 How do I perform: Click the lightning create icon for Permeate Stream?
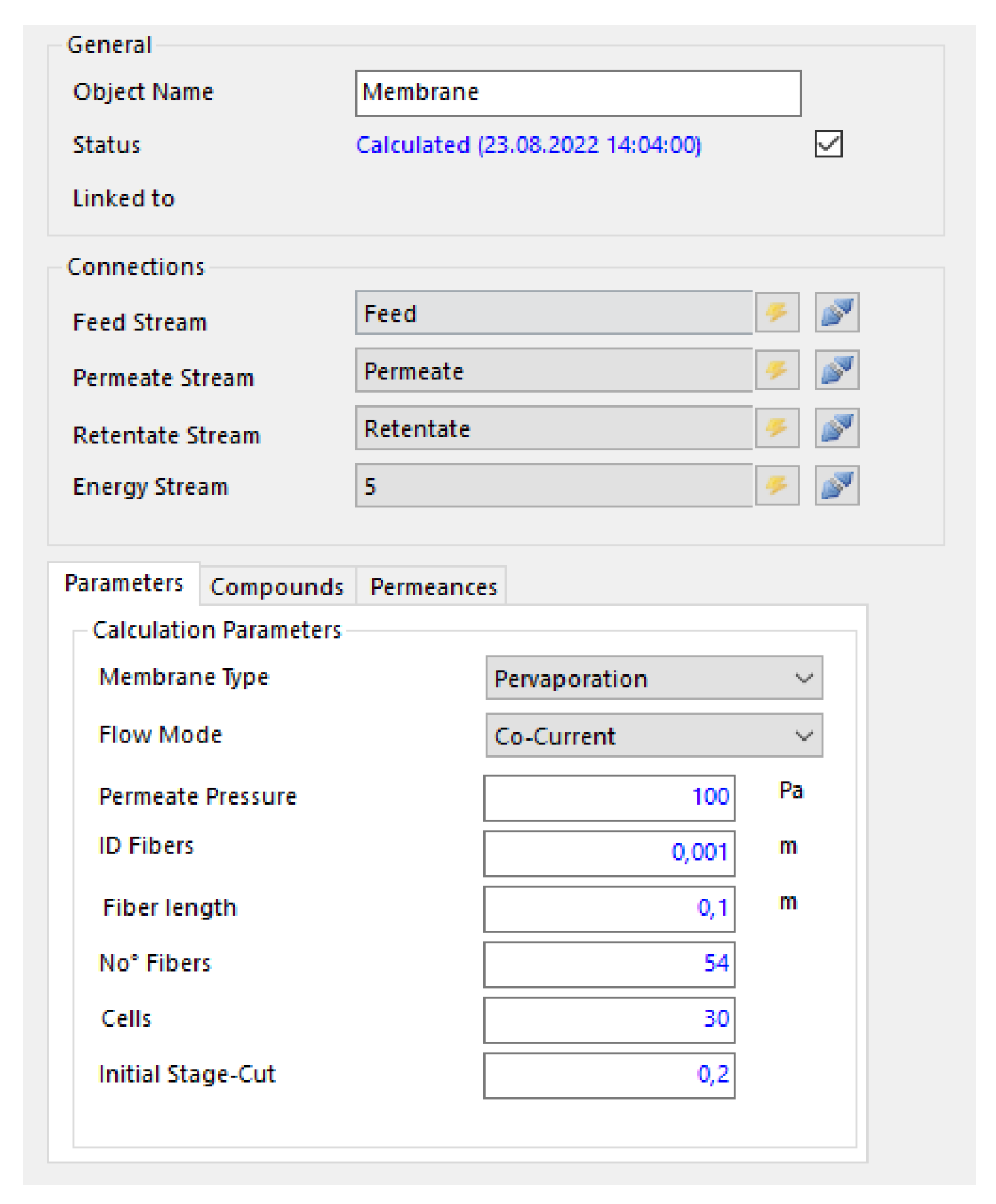click(776, 370)
